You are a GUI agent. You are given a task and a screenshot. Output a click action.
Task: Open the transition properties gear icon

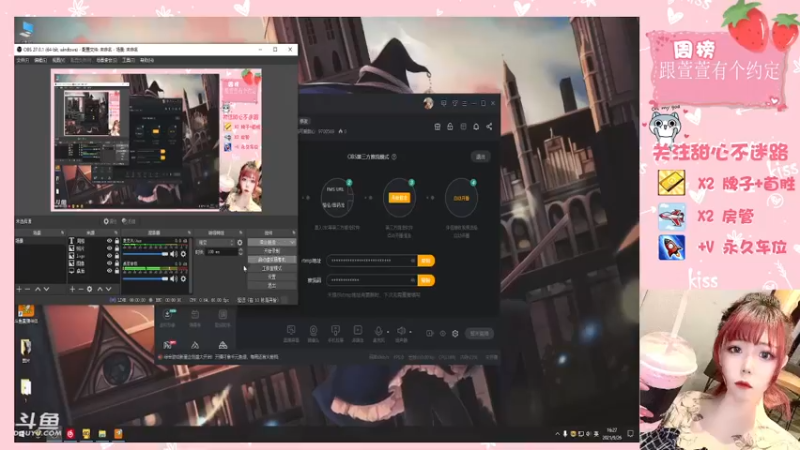240,242
